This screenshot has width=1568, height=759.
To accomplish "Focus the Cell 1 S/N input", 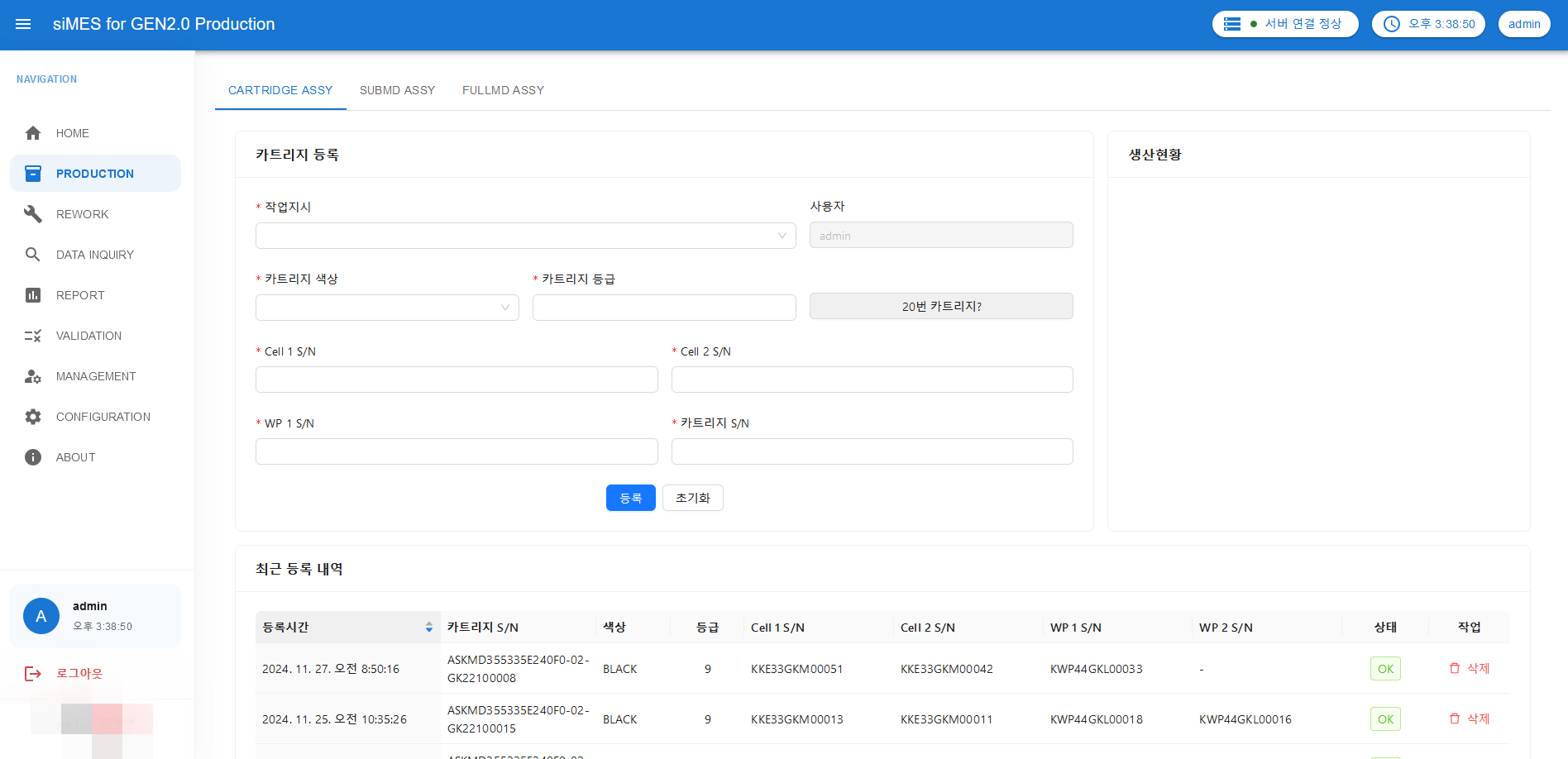I will pos(457,379).
